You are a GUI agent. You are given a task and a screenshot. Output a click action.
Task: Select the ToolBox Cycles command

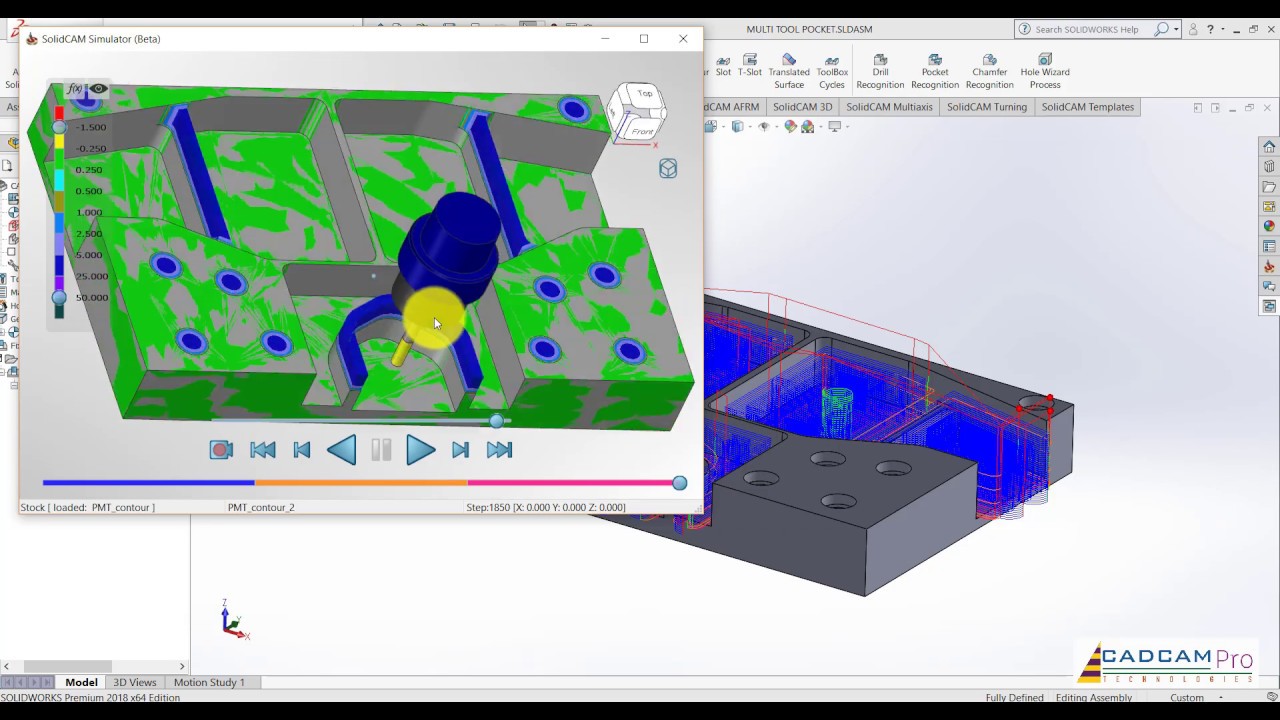pyautogui.click(x=832, y=72)
